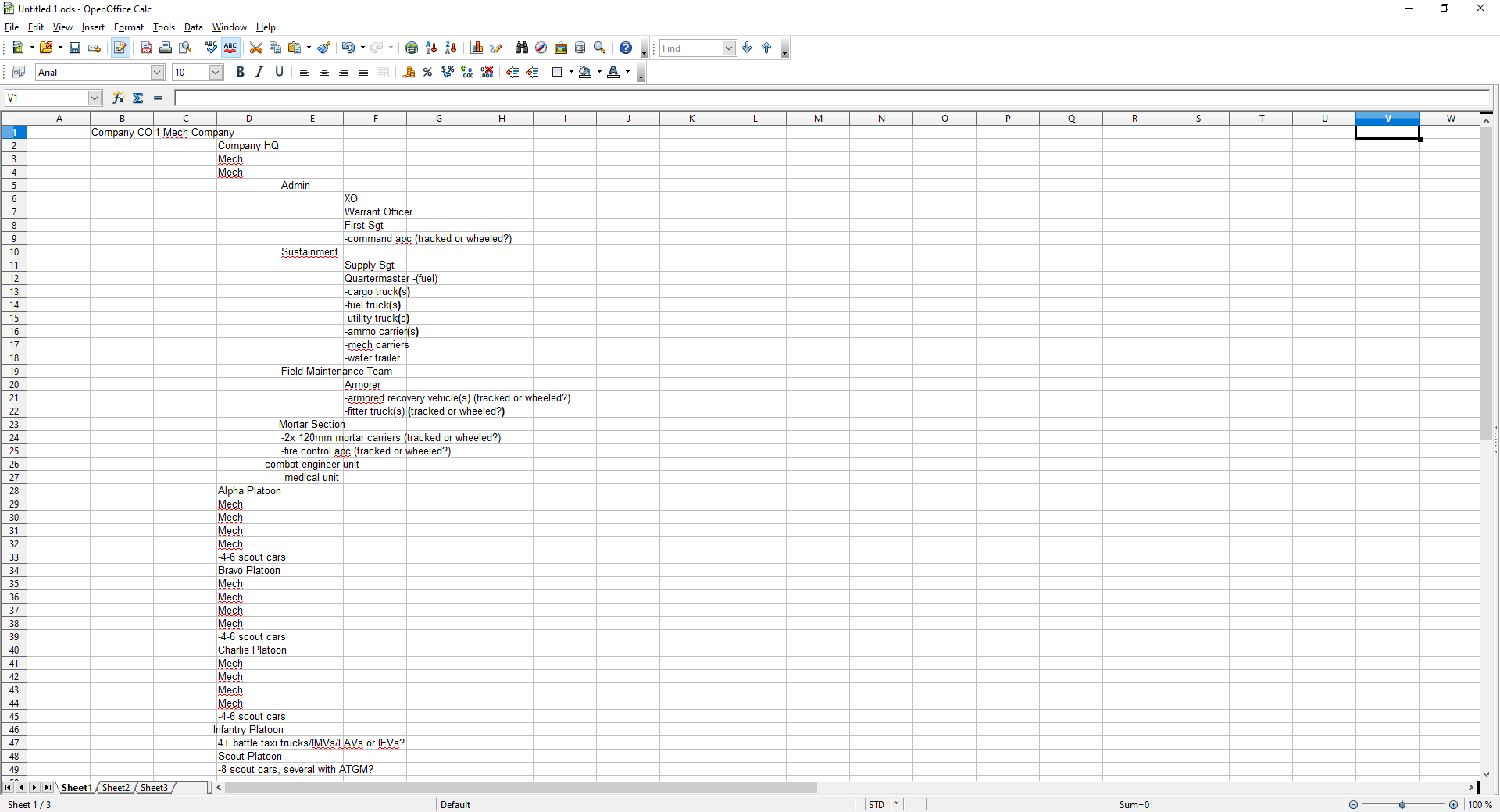Send document as e-mail
Screen dimensions: 1500x812
click(95, 48)
